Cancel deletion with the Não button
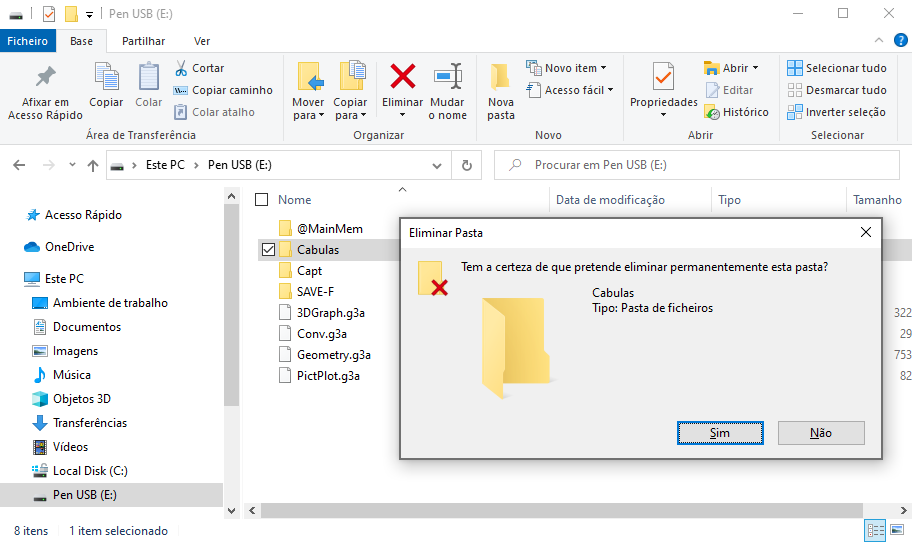Image resolution: width=912 pixels, height=542 pixels. tap(821, 433)
